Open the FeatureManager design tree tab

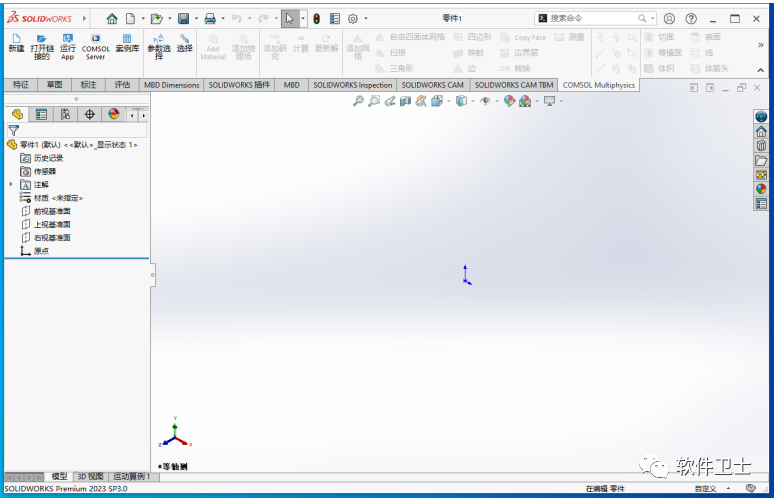point(17,114)
